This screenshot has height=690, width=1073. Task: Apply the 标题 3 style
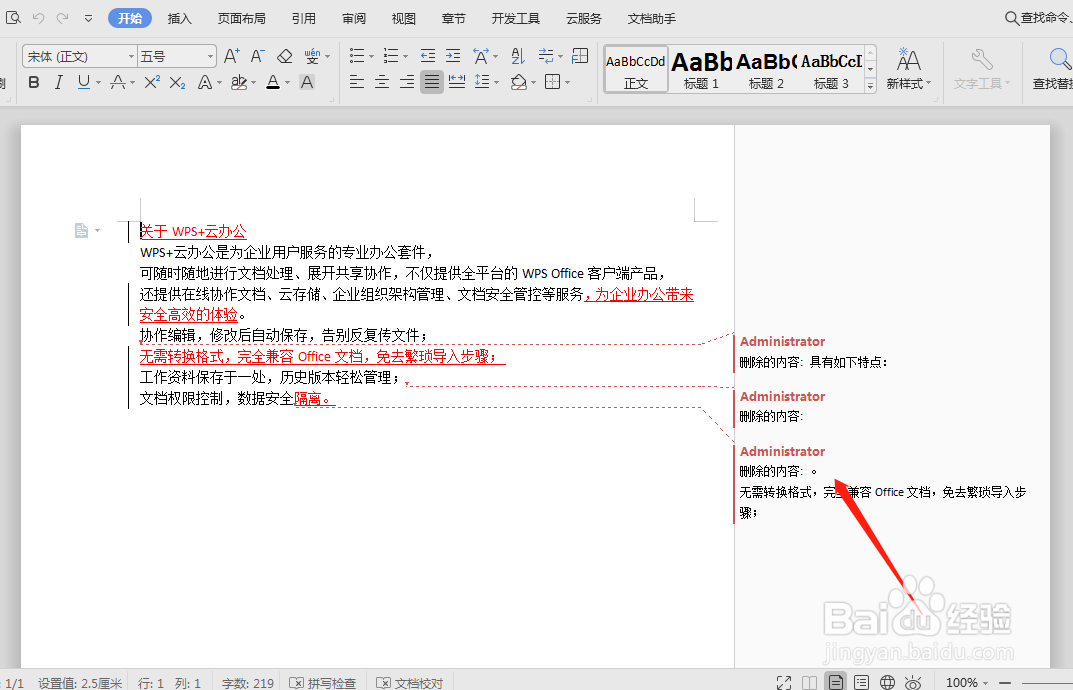[x=831, y=69]
